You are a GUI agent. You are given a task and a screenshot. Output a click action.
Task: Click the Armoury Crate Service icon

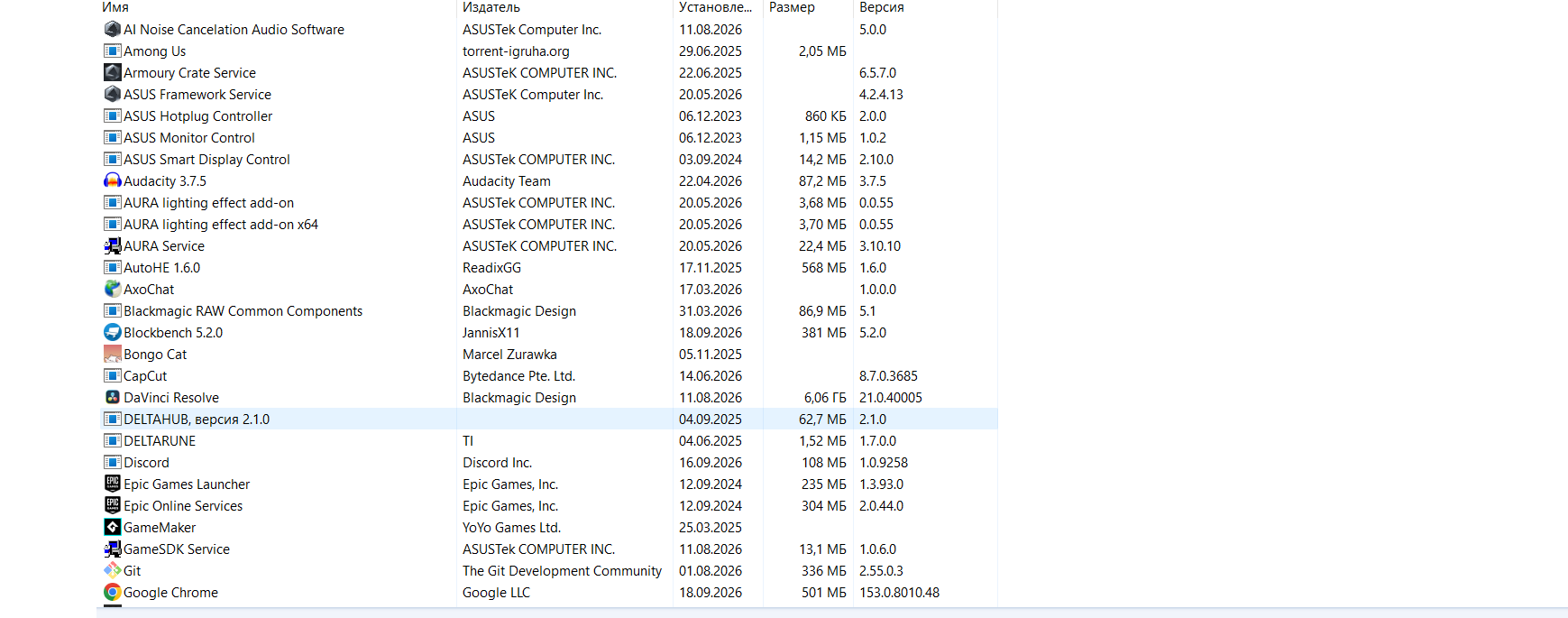pos(113,72)
